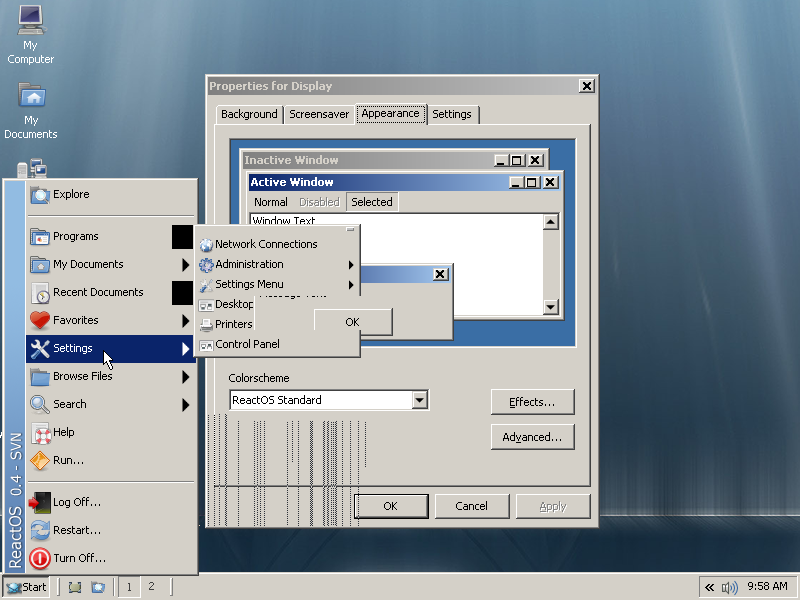The width and height of the screenshot is (800, 600).
Task: Click the Administration gear icon
Action: (x=206, y=265)
